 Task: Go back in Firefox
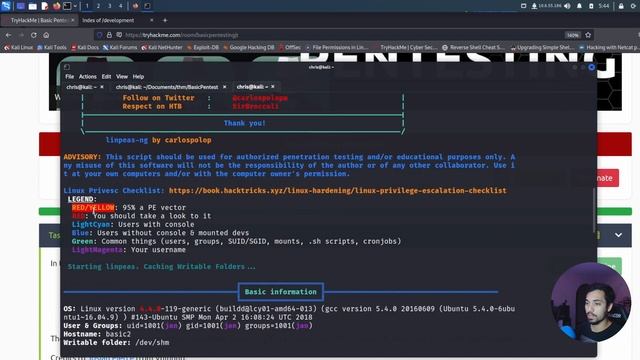point(9,35)
